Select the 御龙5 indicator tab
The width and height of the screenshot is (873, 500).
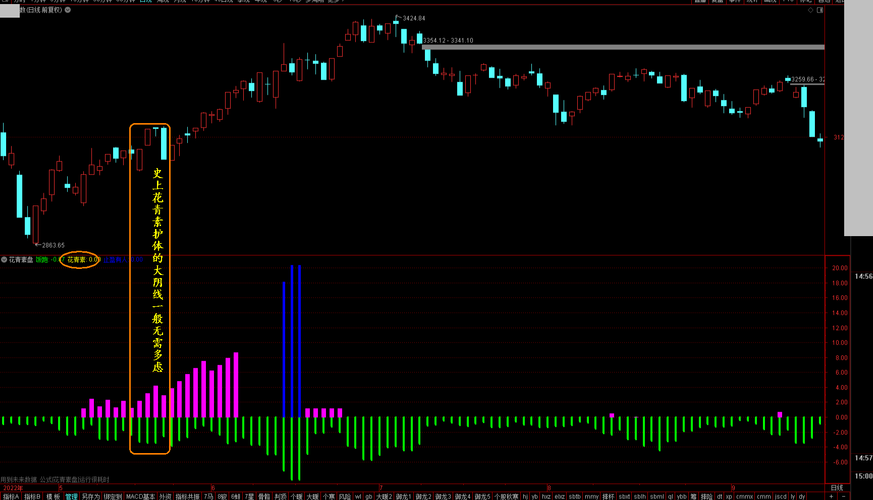point(482,496)
